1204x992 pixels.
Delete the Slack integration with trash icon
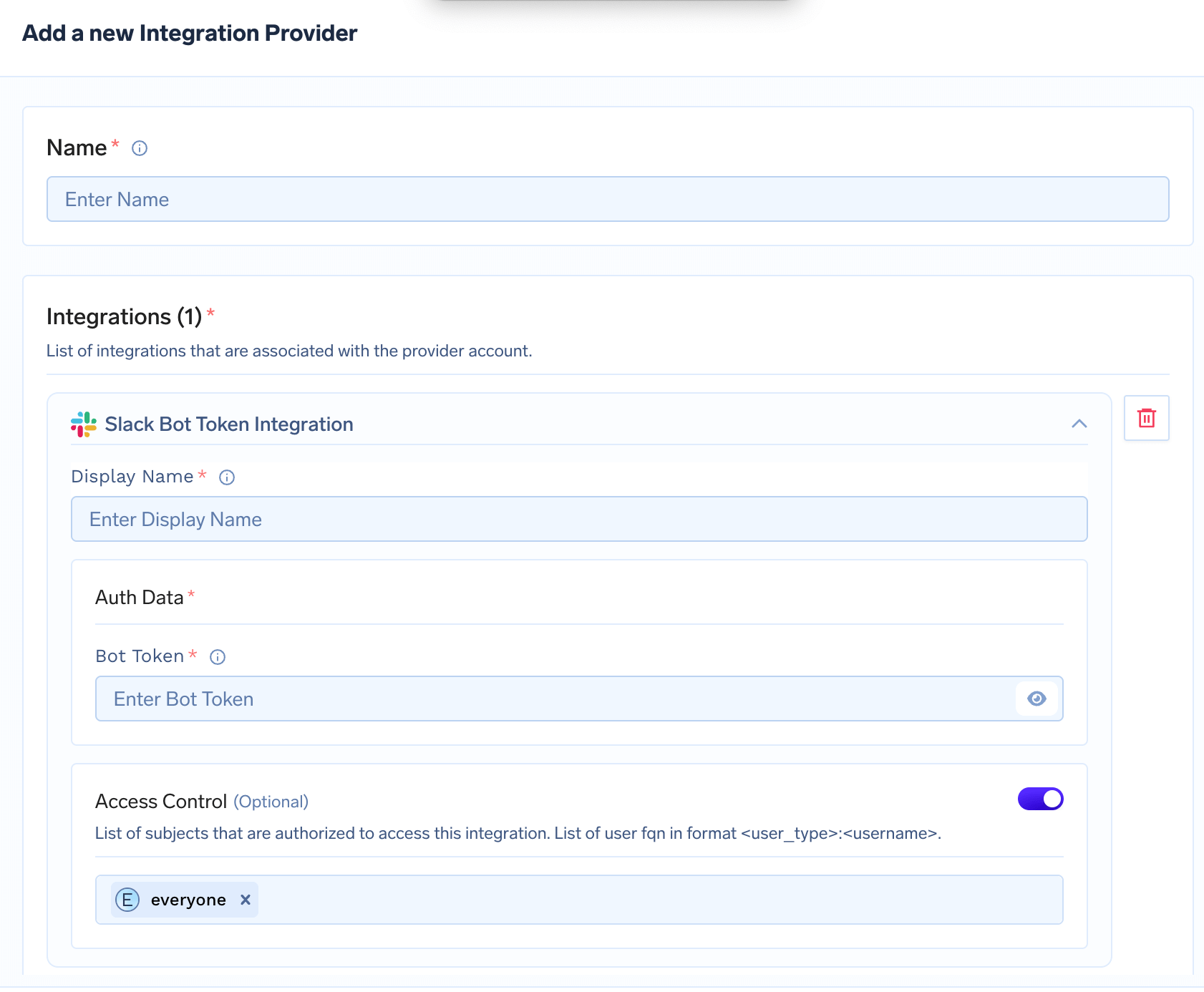[1146, 418]
